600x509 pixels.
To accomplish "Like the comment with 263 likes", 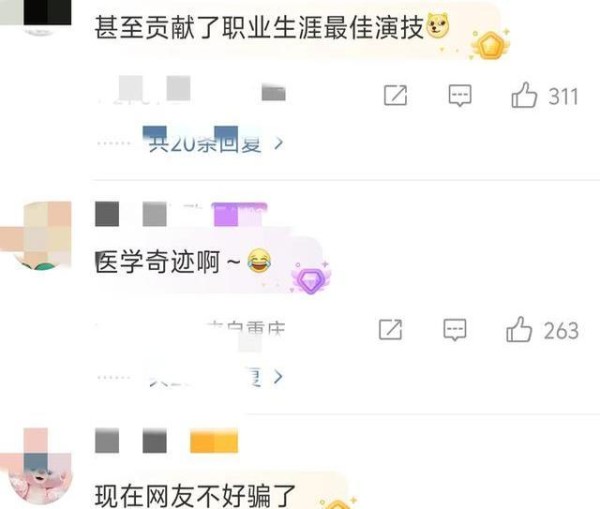I will pyautogui.click(x=519, y=329).
